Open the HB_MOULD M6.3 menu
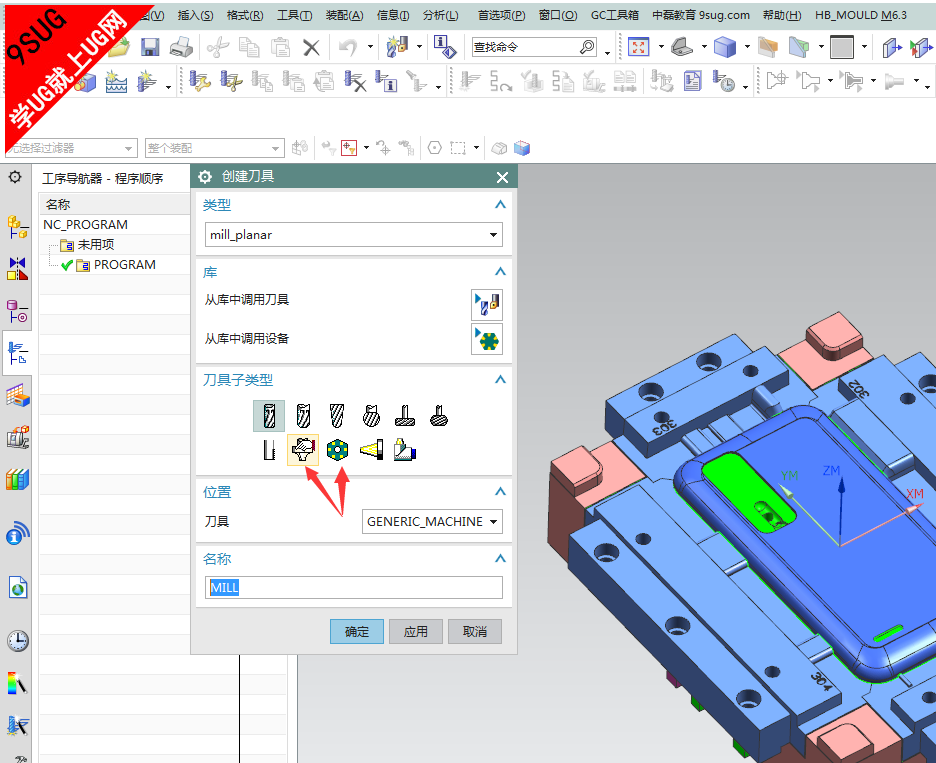 (861, 15)
